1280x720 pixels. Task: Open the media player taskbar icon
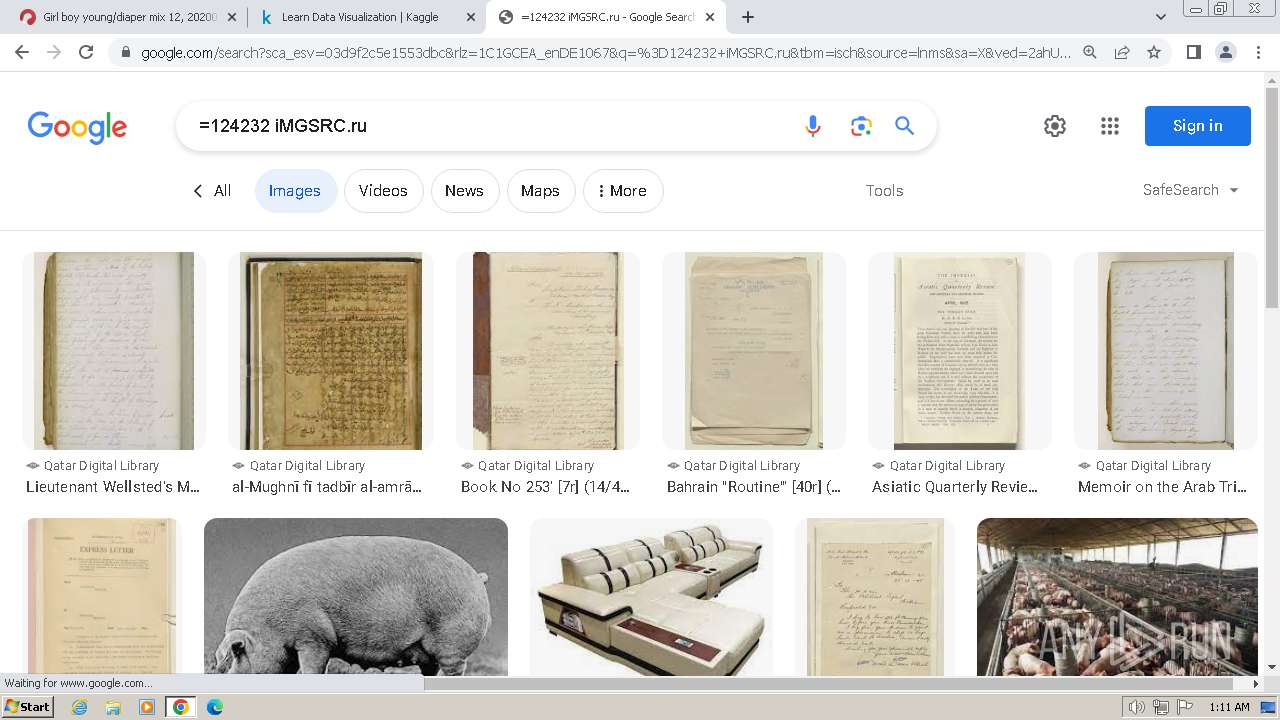[147, 707]
